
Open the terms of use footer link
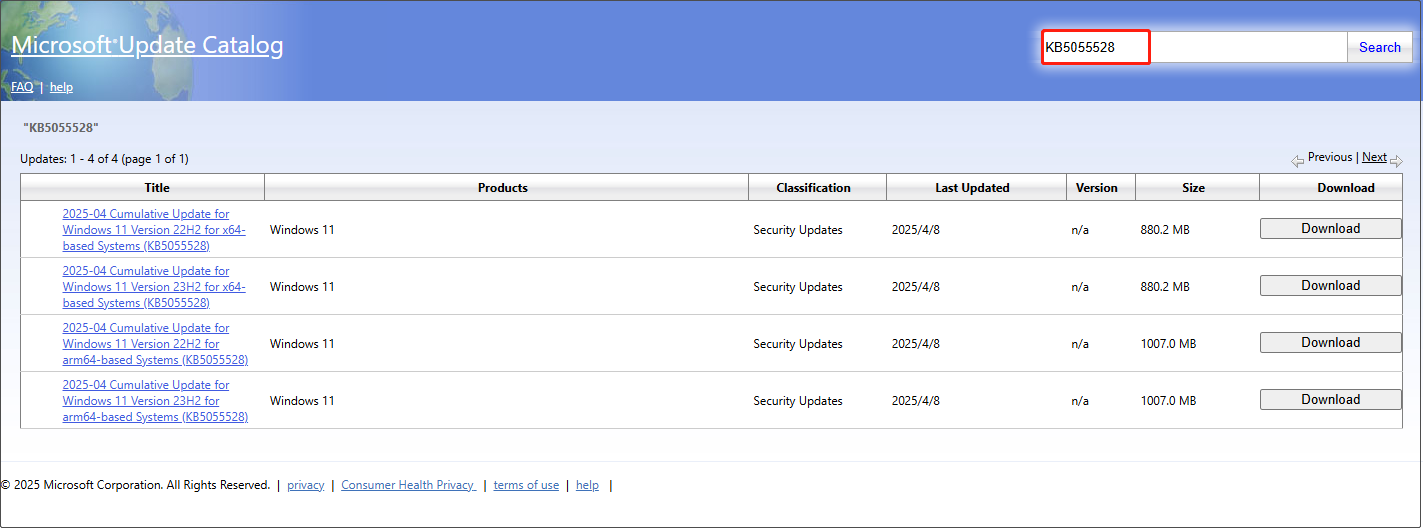pyautogui.click(x=526, y=485)
